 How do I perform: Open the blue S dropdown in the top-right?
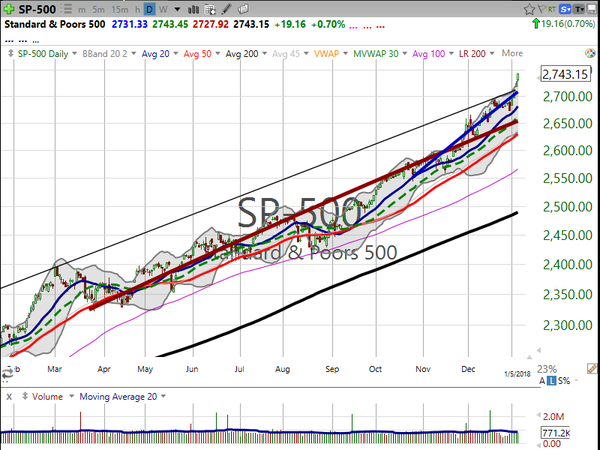(565, 9)
